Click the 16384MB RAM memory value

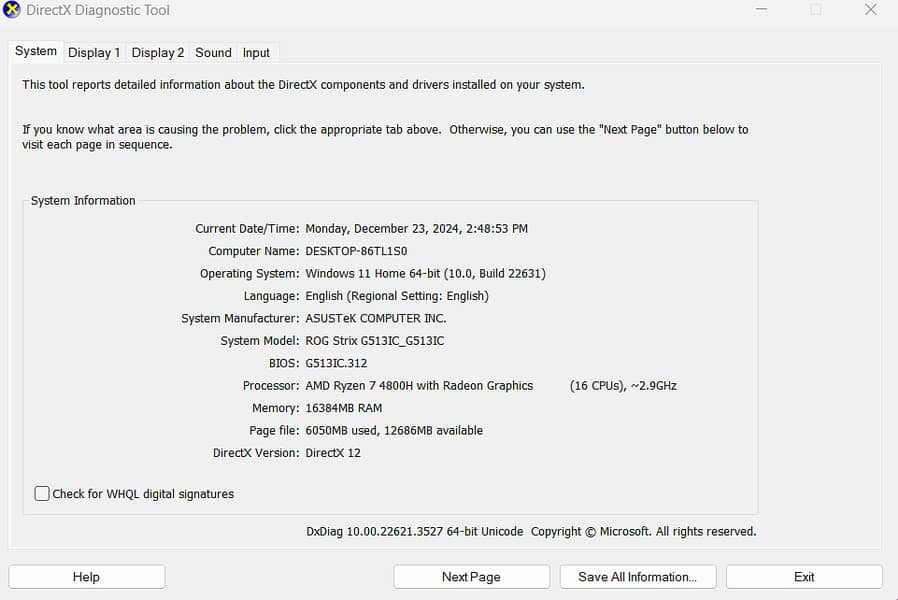tap(343, 408)
